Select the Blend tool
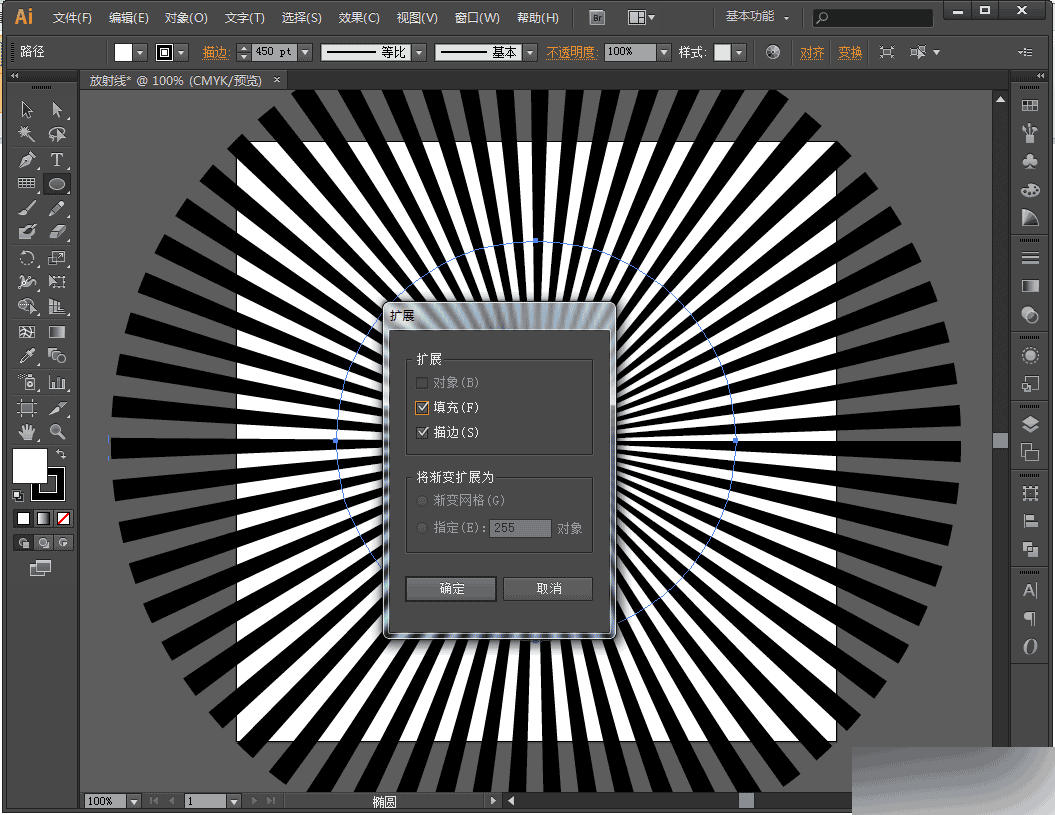This screenshot has height=815, width=1055. click(57, 356)
